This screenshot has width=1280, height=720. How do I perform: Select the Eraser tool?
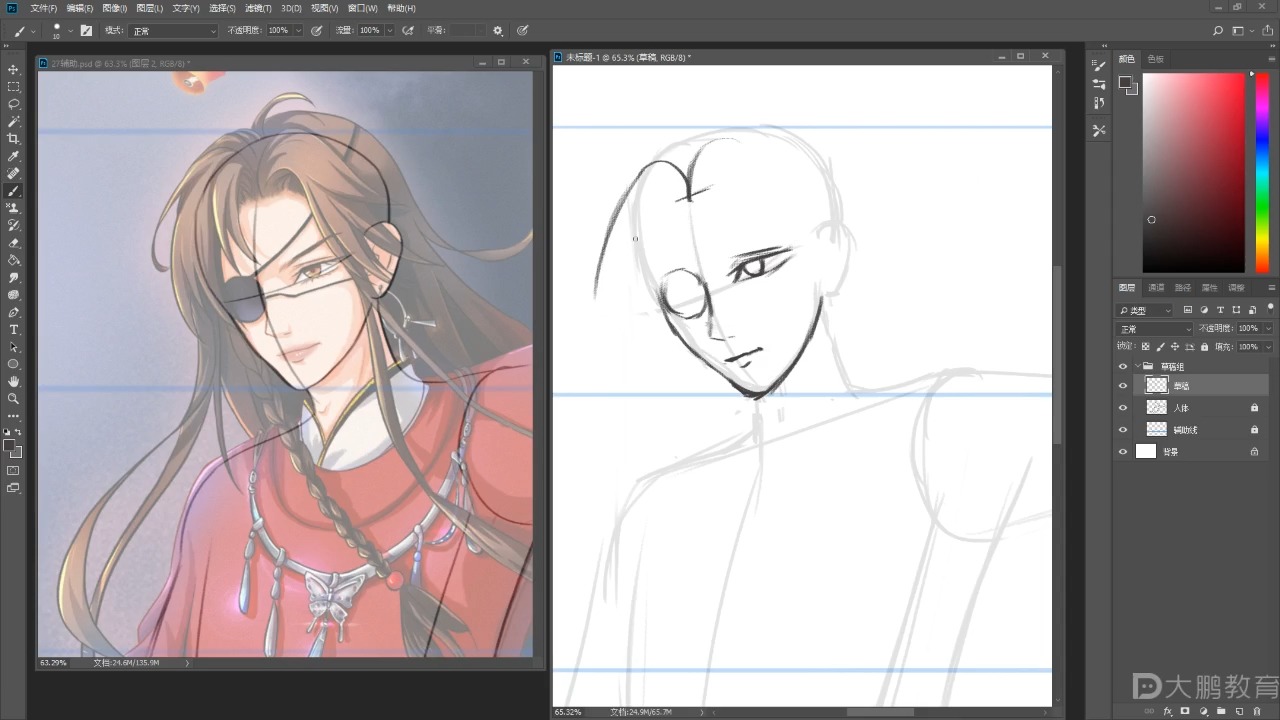click(x=13, y=243)
